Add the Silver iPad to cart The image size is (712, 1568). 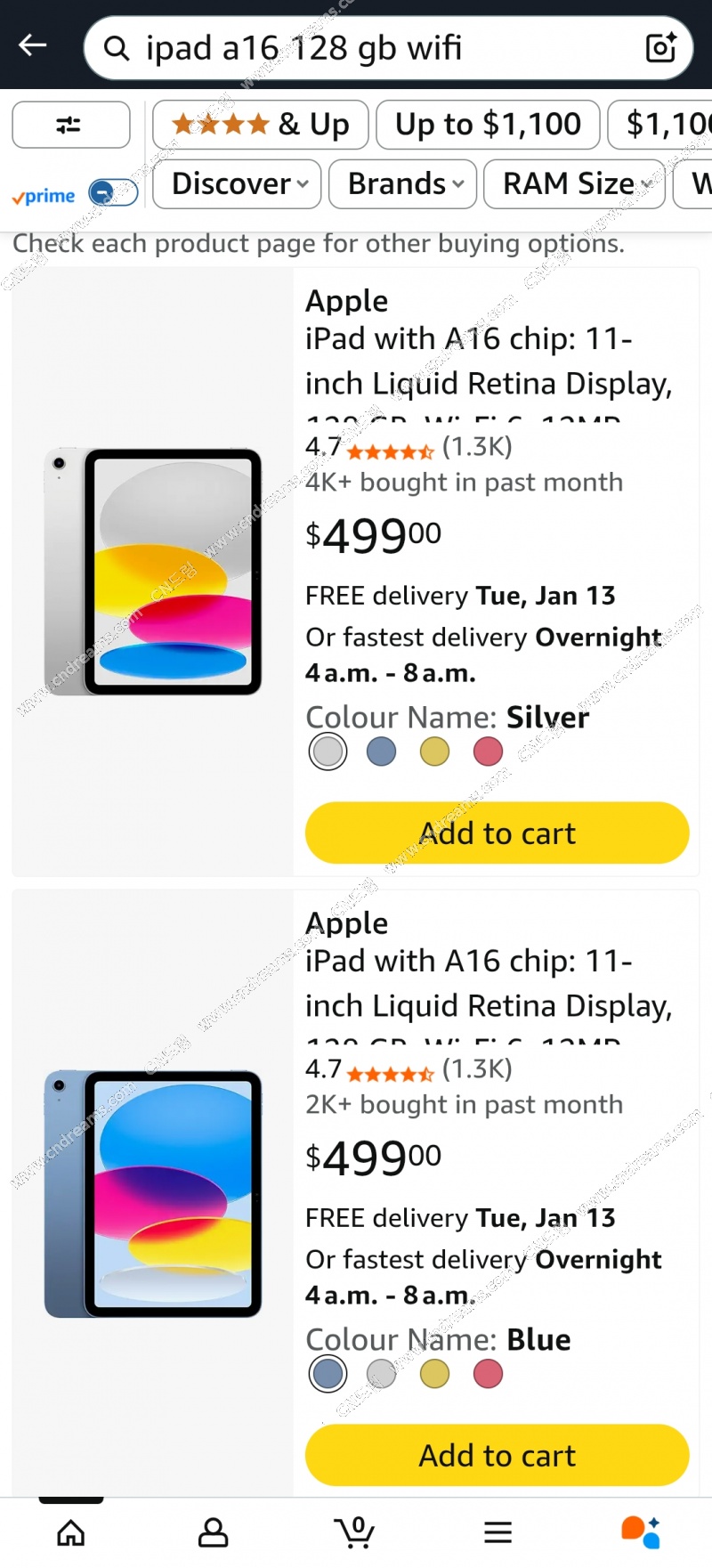(497, 833)
